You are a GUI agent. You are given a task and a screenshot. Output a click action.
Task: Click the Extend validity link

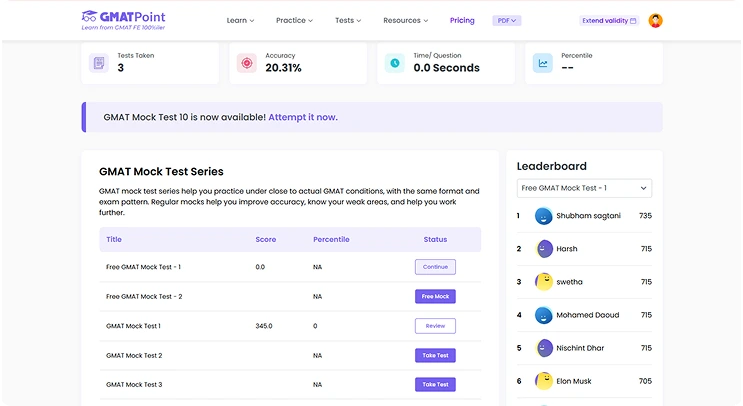pos(608,20)
